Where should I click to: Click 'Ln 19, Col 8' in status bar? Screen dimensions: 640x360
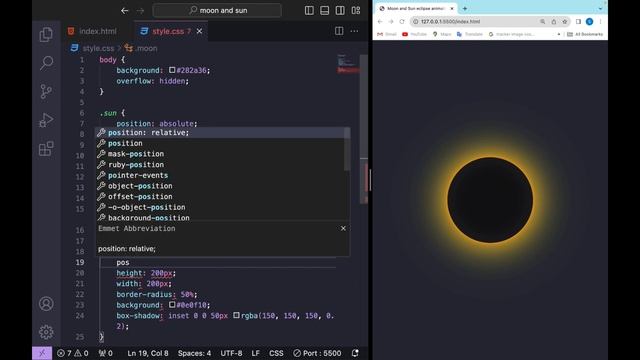click(148, 353)
